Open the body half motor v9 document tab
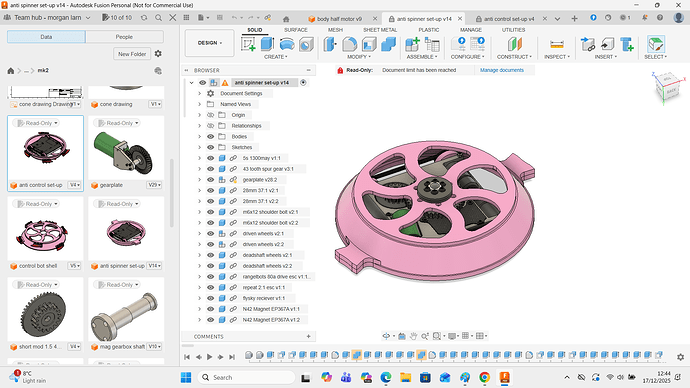Screen dimensions: 690x388 click(x=339, y=19)
